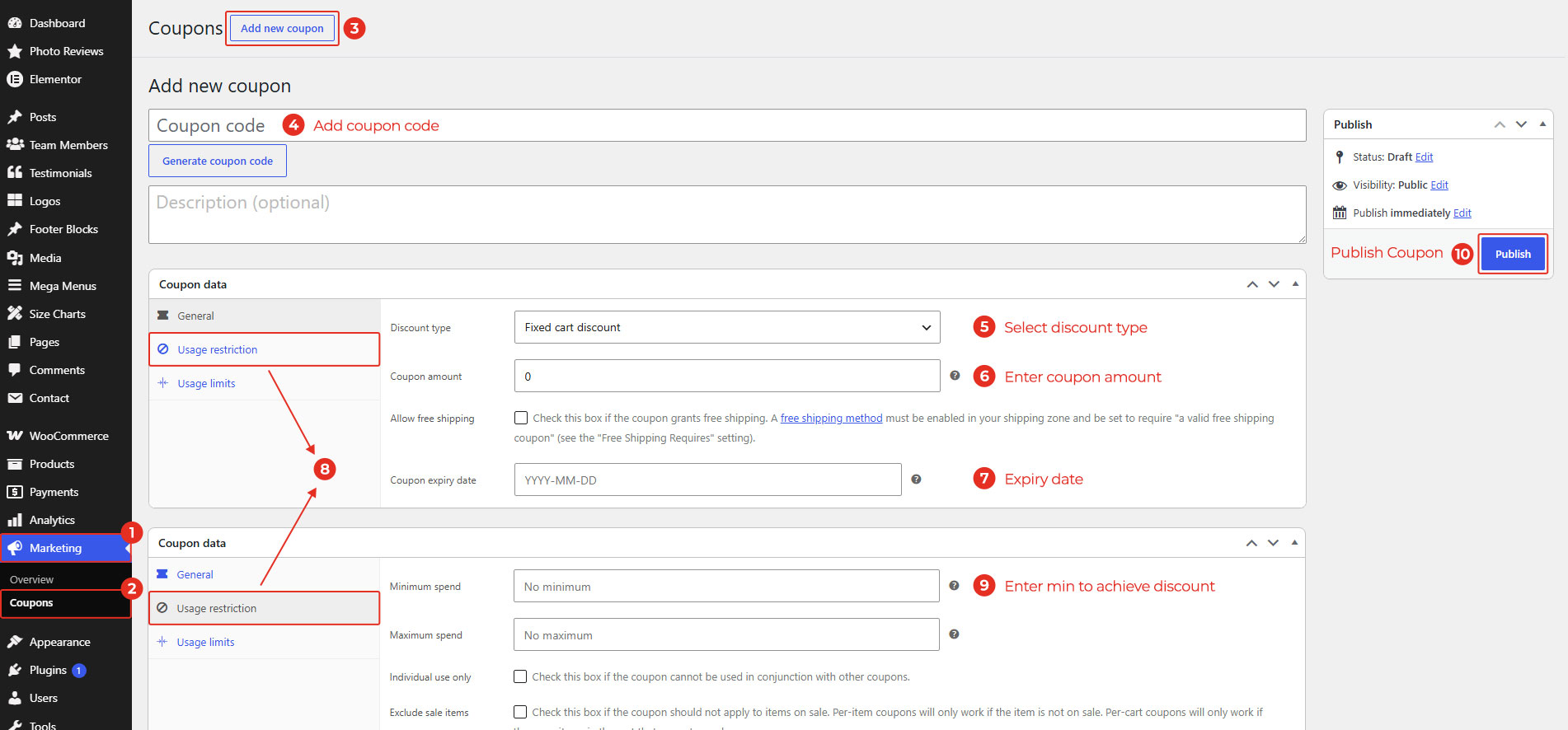Focus the Coupon code field

[727, 125]
